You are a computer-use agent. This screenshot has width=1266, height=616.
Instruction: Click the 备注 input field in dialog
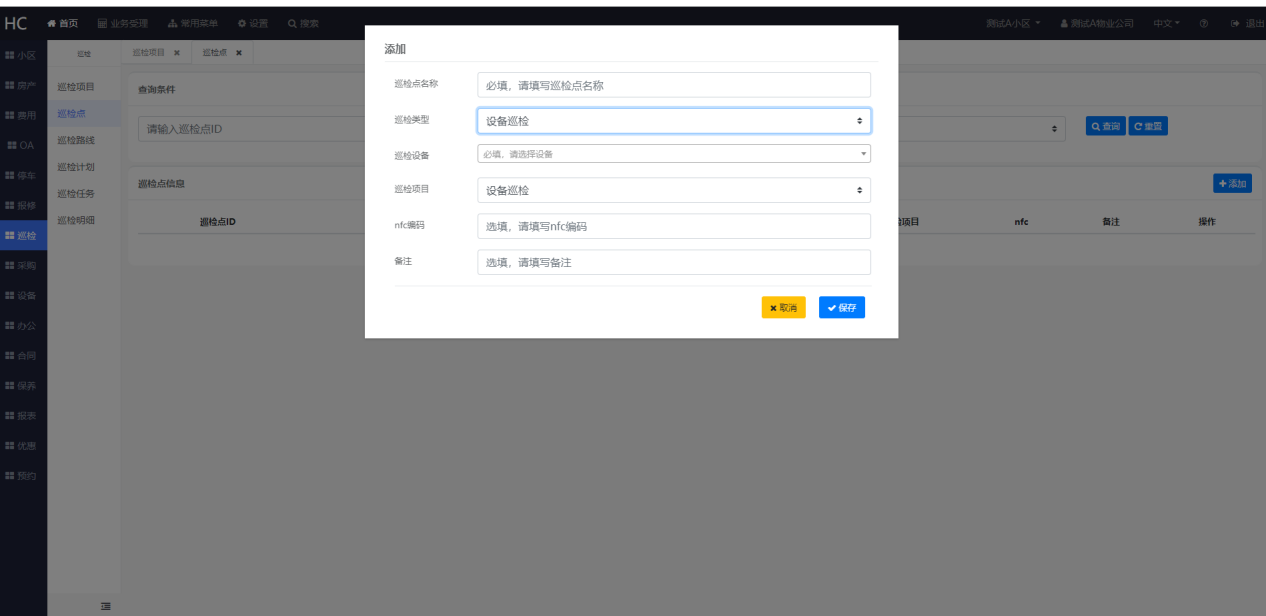[x=674, y=262]
